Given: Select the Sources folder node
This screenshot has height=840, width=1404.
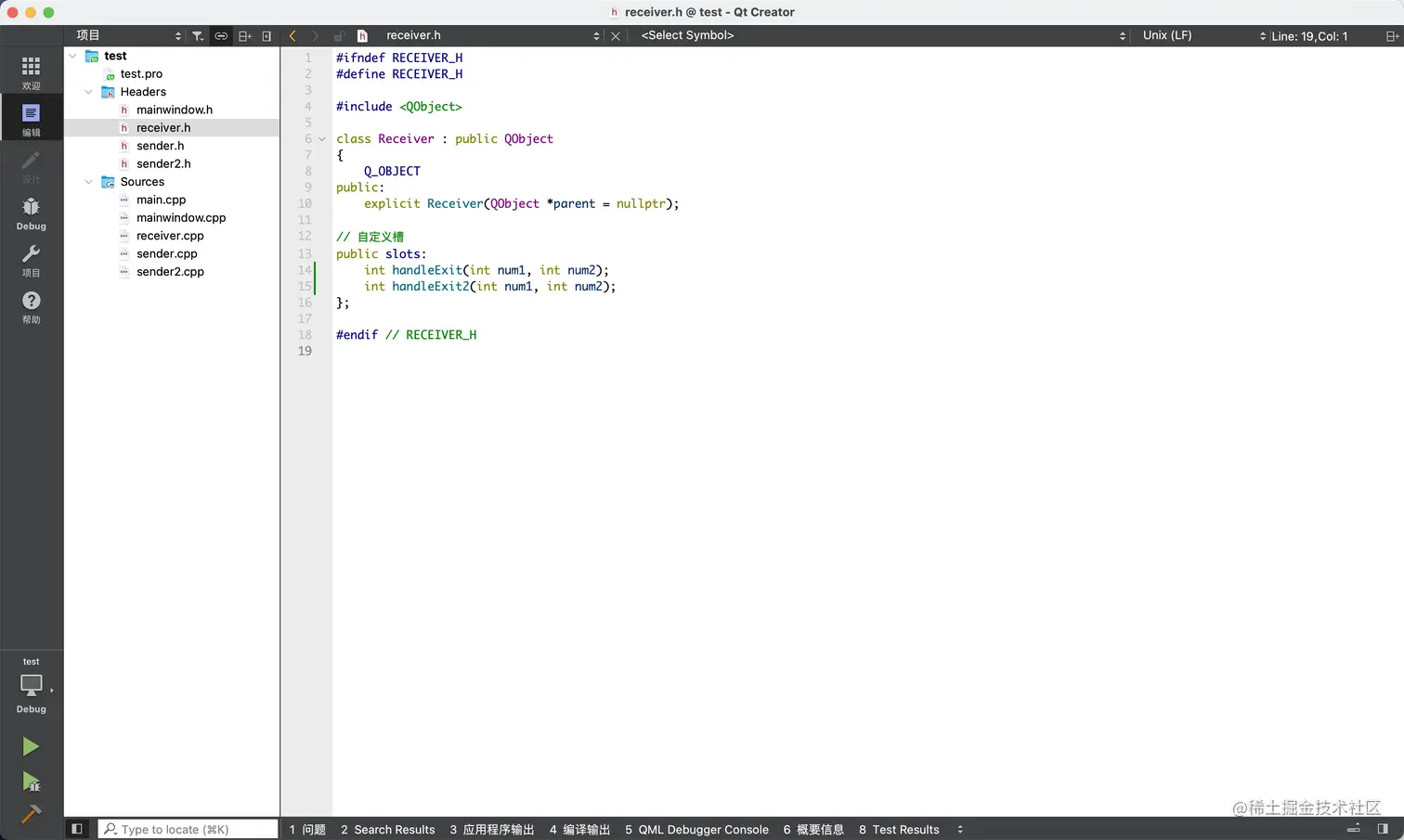Looking at the screenshot, I should pyautogui.click(x=142, y=182).
